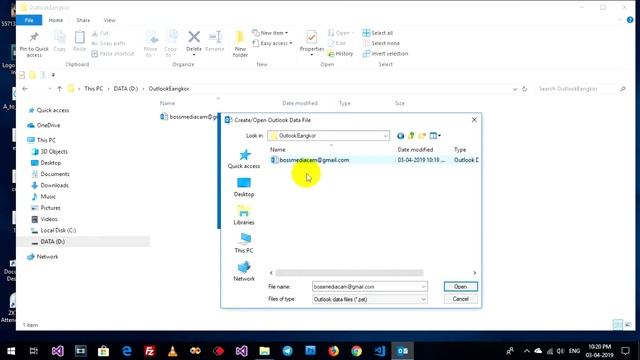Click Pin to Quick access ribbon icon
Screen dimensions: 640x360
coord(34,44)
